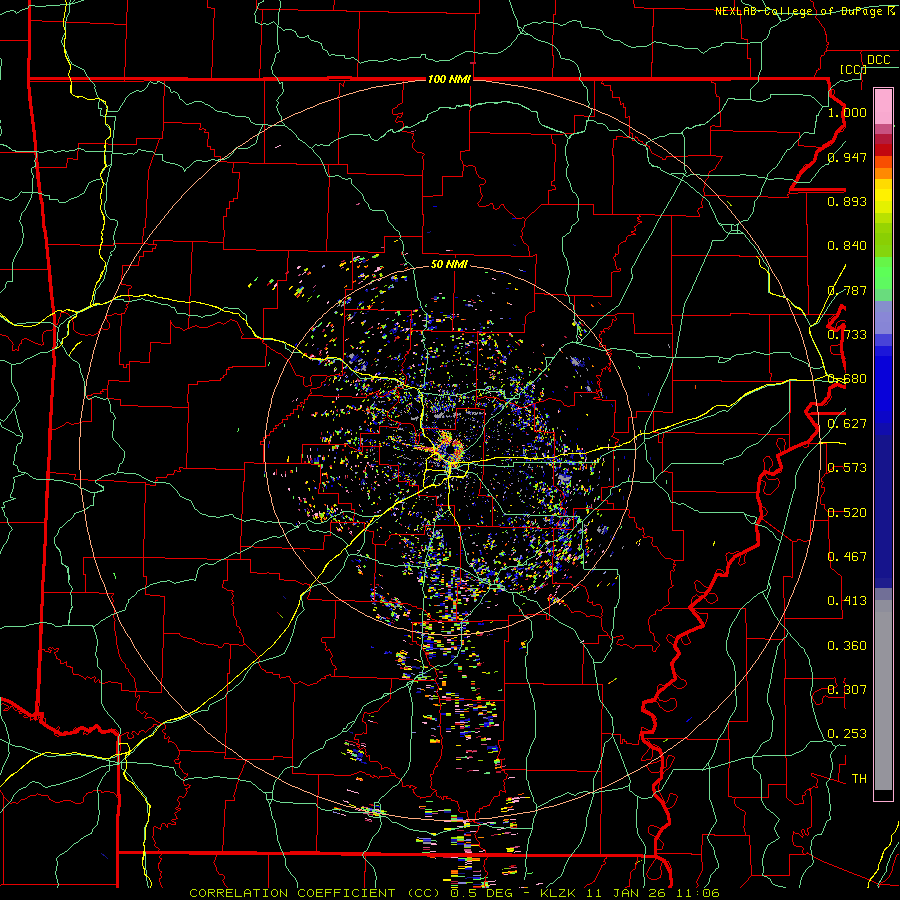This screenshot has width=900, height=900.
Task: Click the gray segment of the color bar
Action: click(883, 695)
